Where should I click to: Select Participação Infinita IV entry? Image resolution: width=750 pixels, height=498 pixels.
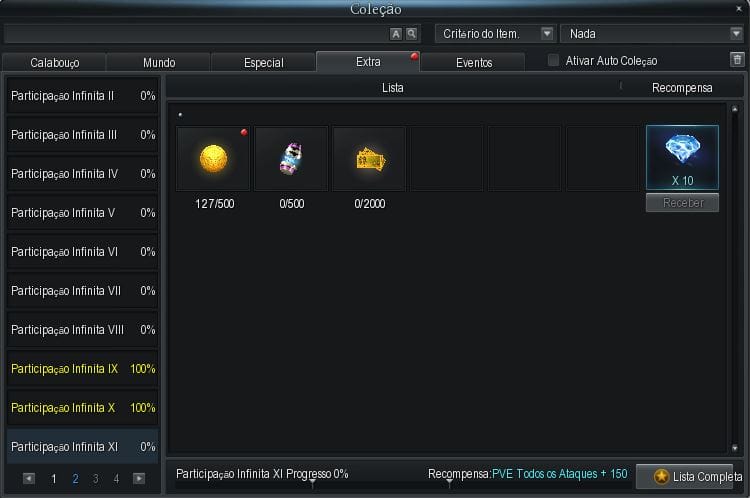point(82,174)
